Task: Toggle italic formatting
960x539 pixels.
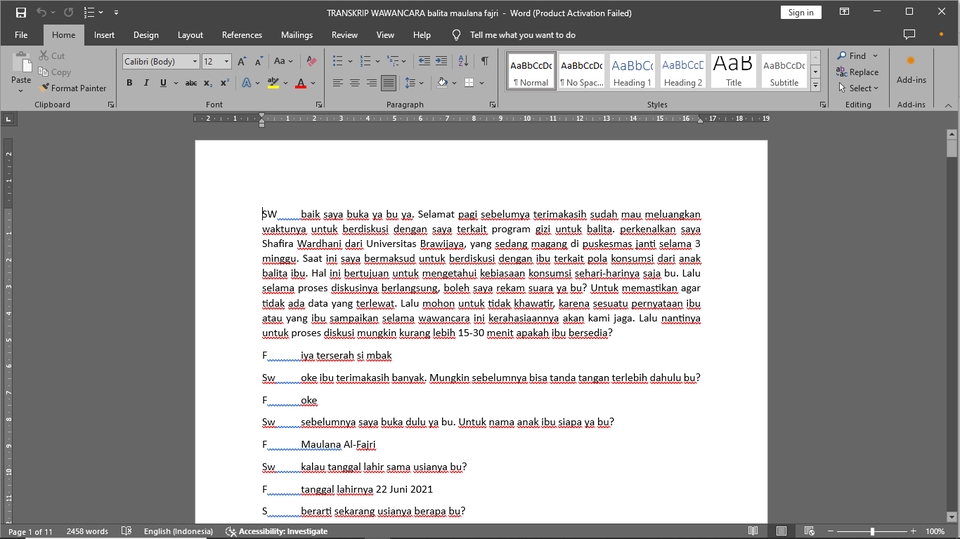Action: pyautogui.click(x=147, y=83)
